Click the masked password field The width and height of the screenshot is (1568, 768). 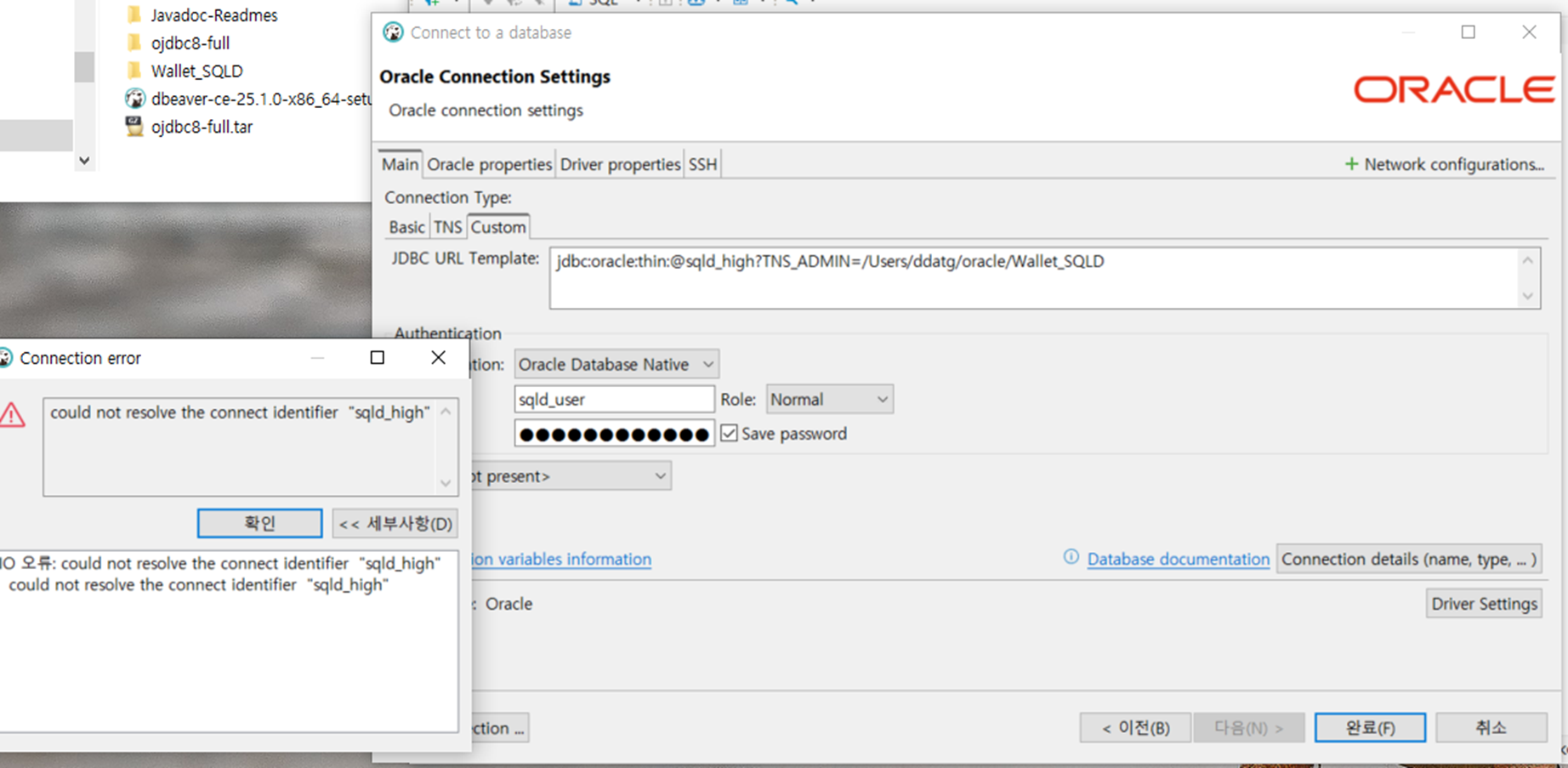(x=614, y=434)
